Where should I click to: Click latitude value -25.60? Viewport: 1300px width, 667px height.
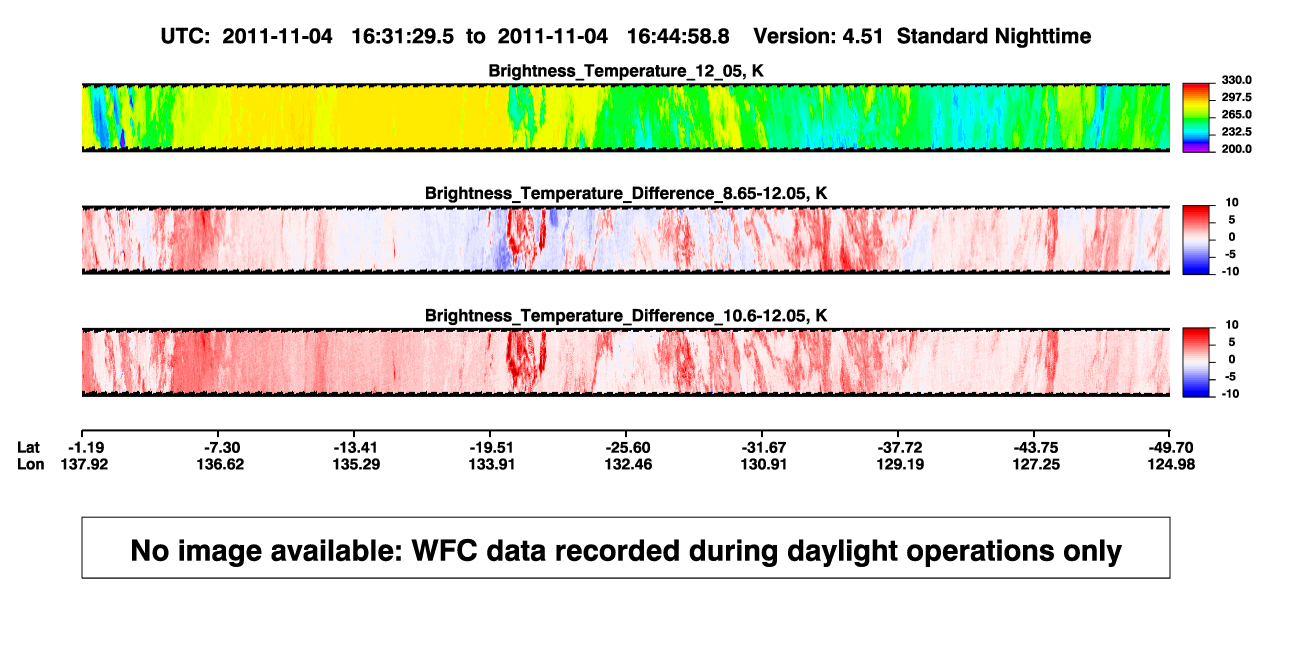(629, 447)
